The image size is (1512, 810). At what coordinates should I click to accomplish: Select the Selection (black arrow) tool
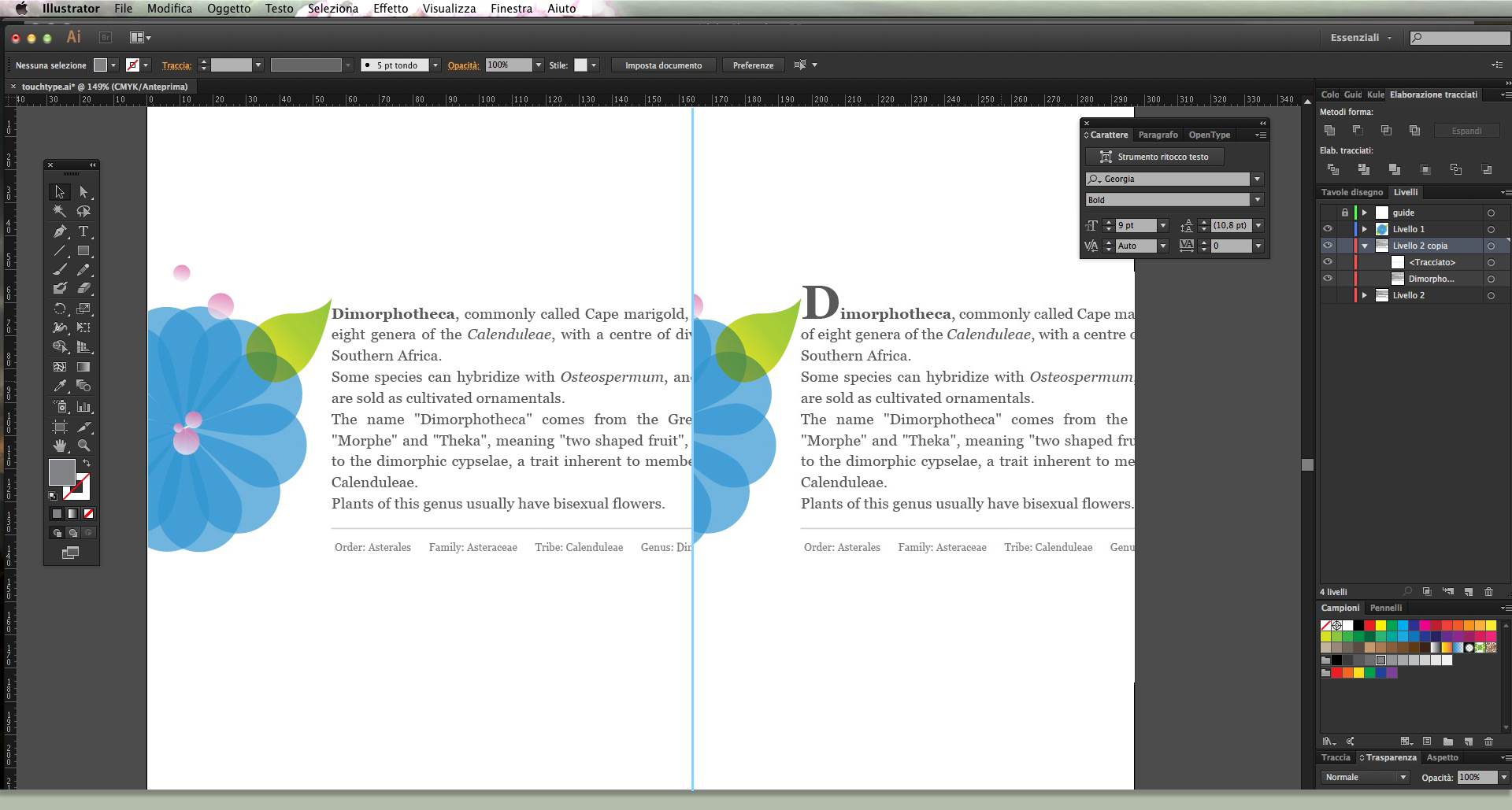(59, 192)
